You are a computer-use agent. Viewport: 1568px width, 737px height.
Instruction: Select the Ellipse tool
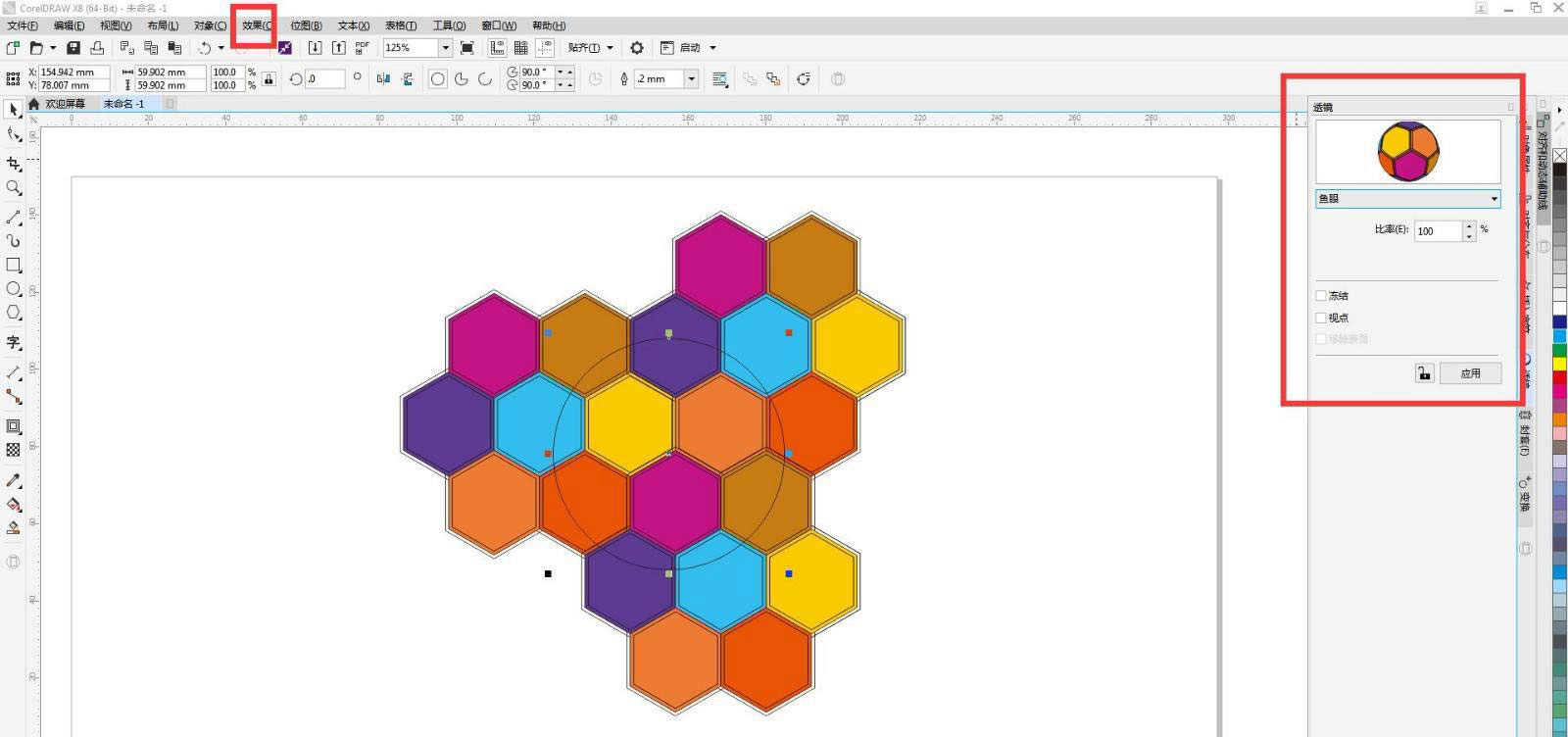14,288
